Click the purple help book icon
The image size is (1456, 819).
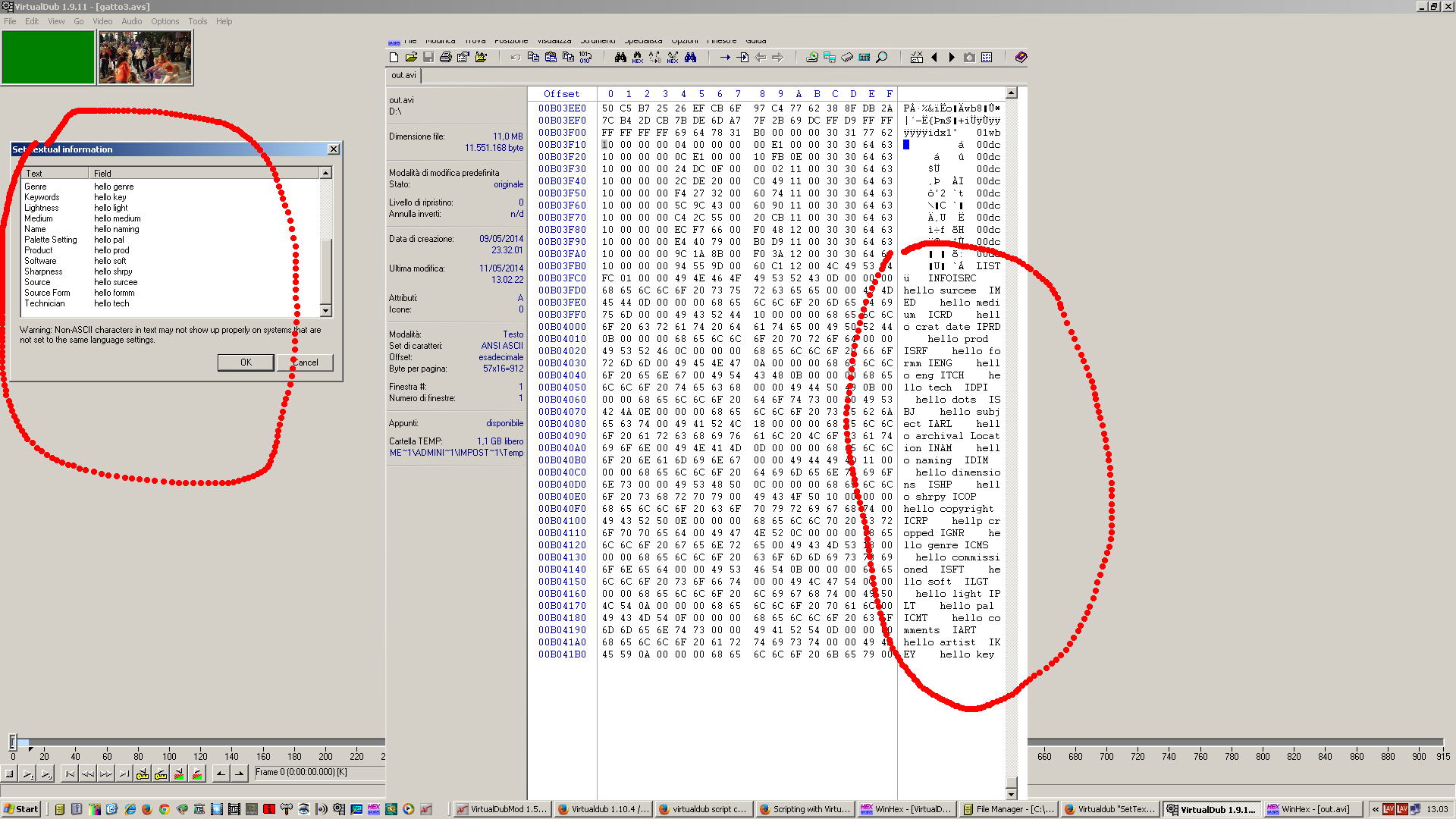point(1021,57)
